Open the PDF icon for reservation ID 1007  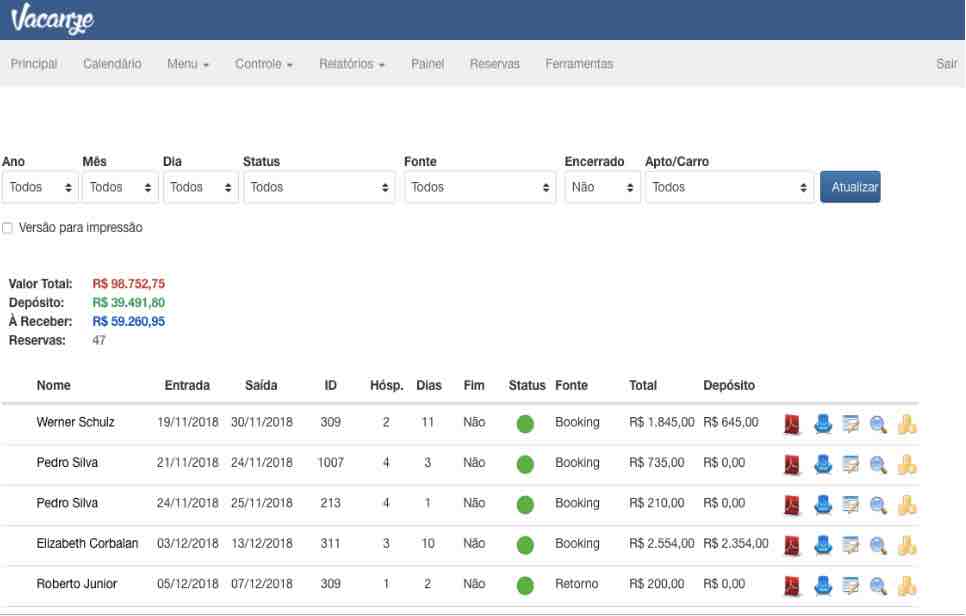pos(792,464)
